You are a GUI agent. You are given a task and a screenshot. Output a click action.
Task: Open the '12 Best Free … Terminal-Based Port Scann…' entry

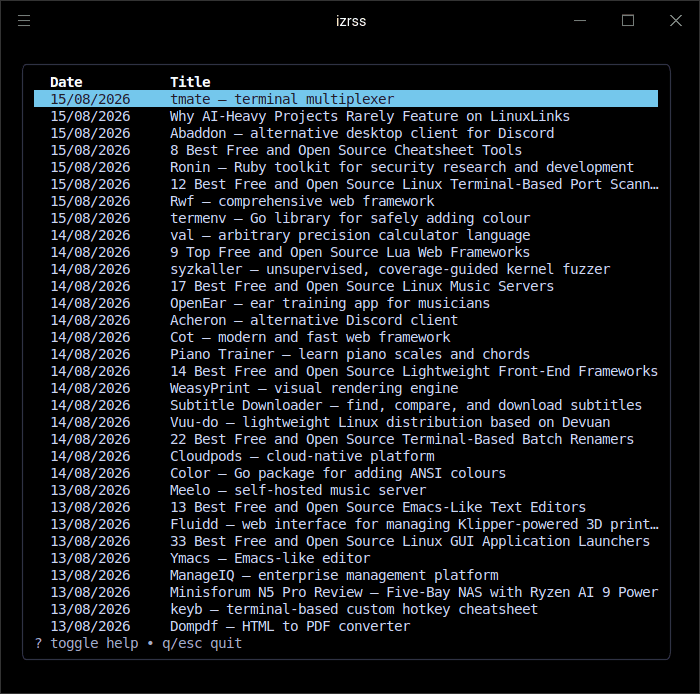pyautogui.click(x=346, y=184)
